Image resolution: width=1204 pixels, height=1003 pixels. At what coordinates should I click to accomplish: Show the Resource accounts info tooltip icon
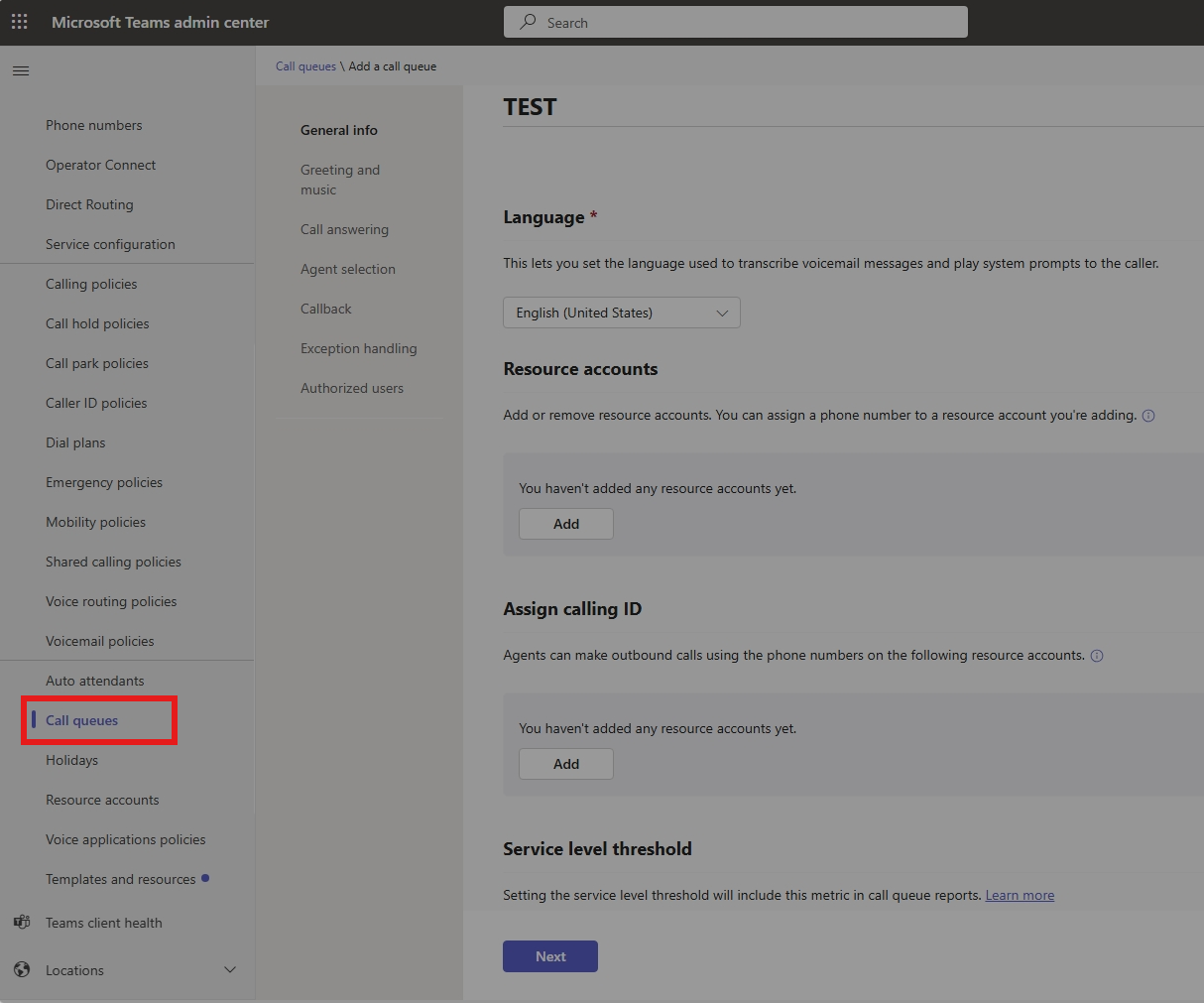point(1148,416)
